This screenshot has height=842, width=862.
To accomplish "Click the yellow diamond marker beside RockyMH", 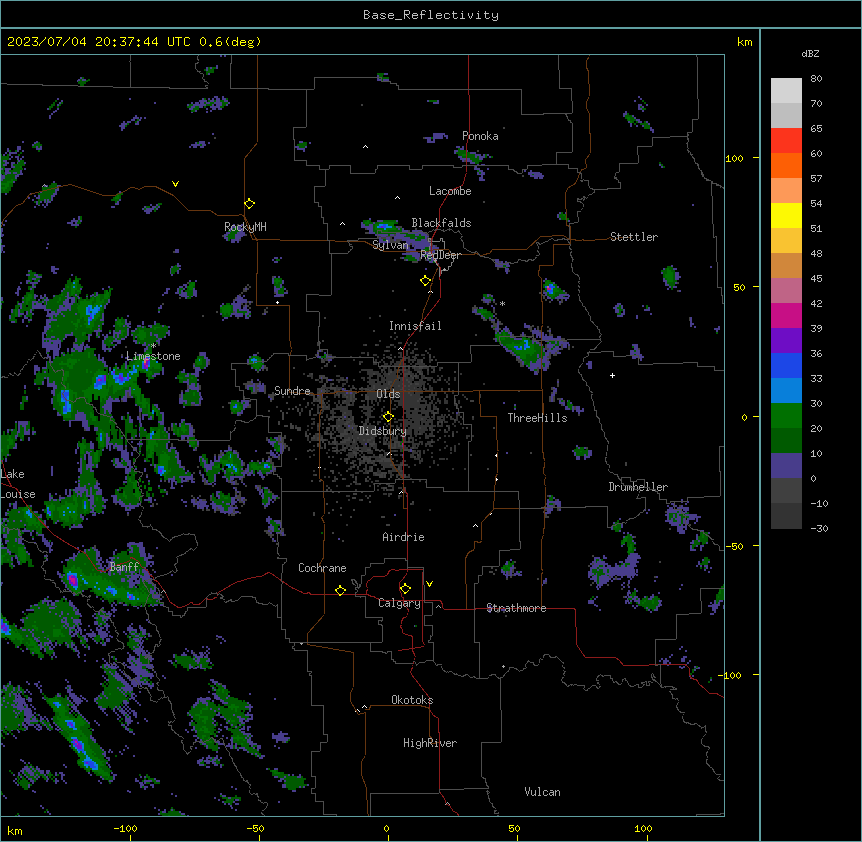I will (x=249, y=204).
